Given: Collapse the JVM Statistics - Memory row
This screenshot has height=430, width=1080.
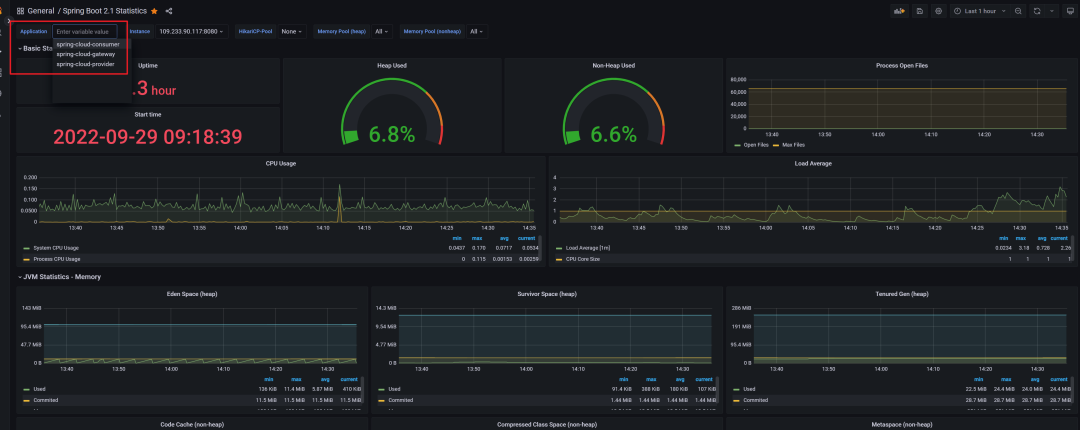Looking at the screenshot, I should [x=60, y=276].
